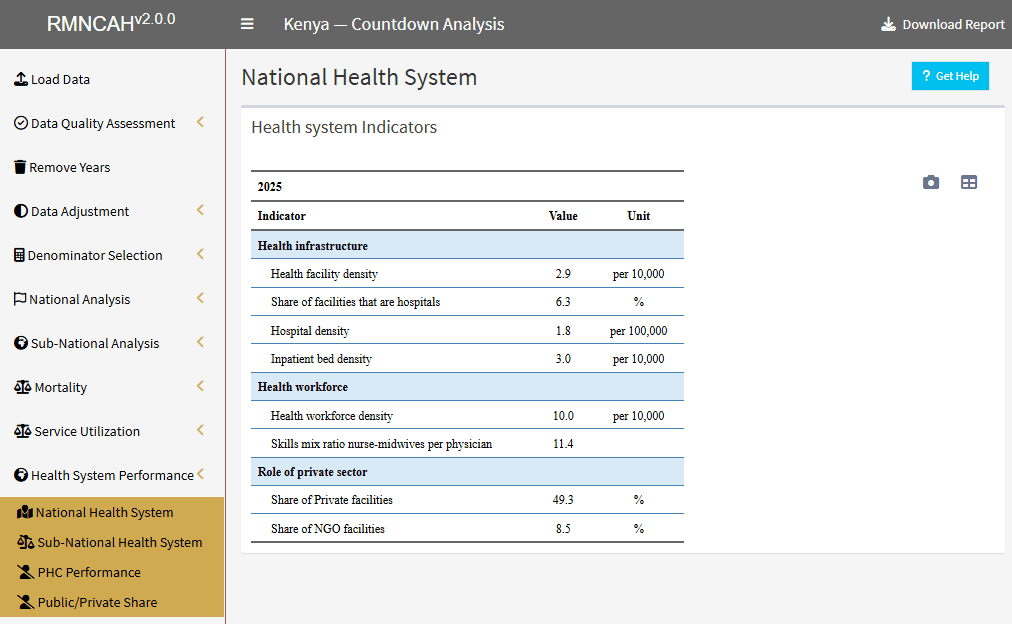Click the Download Report link
Image resolution: width=1012 pixels, height=624 pixels.
pos(943,25)
